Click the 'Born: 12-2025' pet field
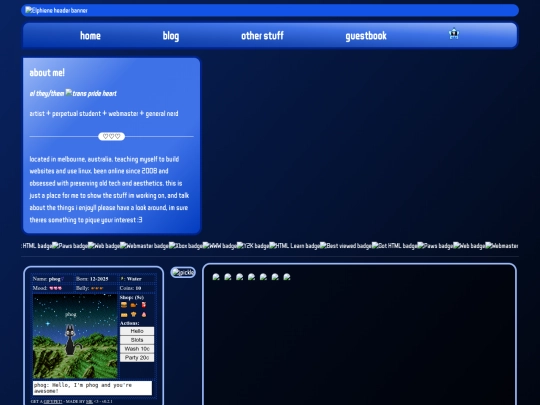 [92, 279]
